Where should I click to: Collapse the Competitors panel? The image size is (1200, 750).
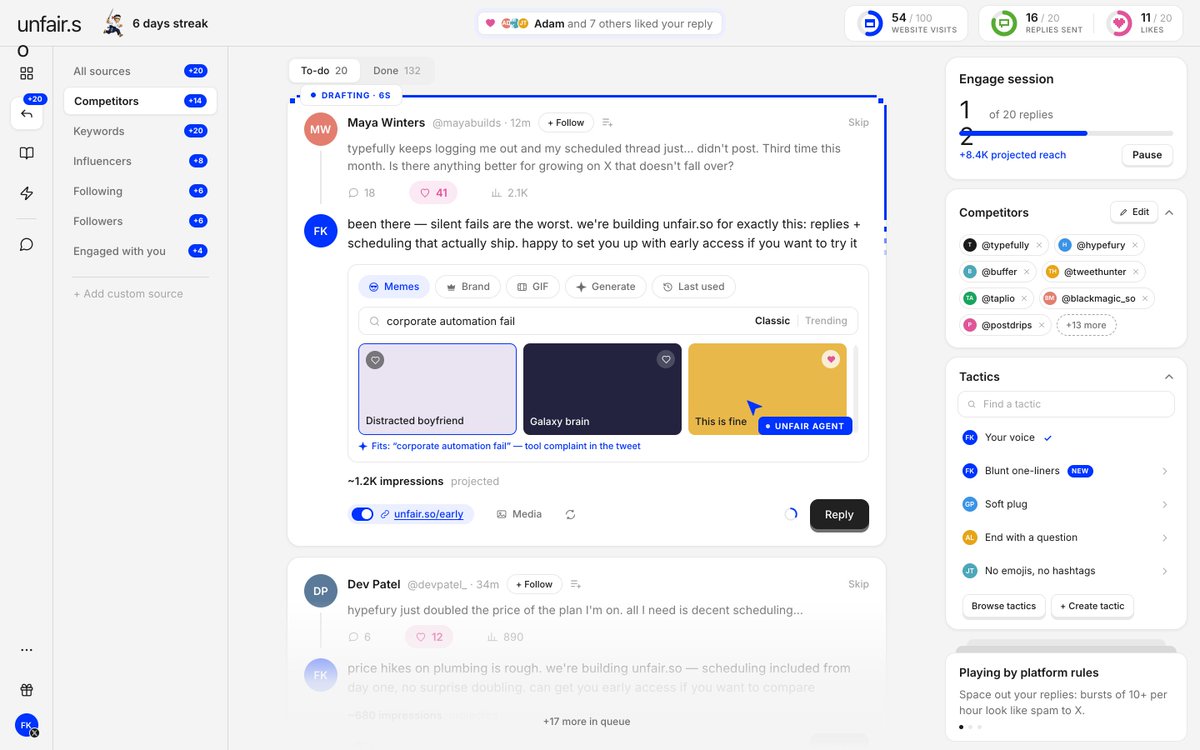point(1169,212)
